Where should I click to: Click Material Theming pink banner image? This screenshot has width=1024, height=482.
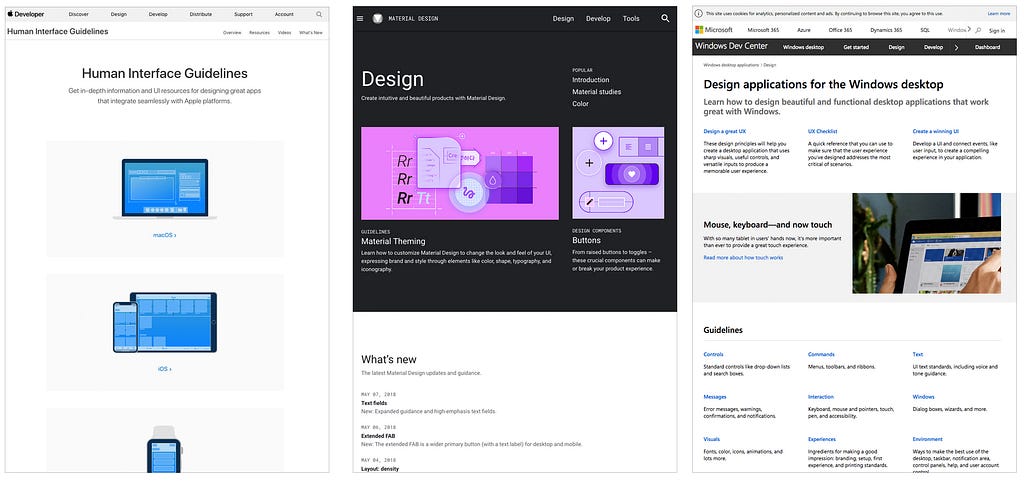click(460, 173)
